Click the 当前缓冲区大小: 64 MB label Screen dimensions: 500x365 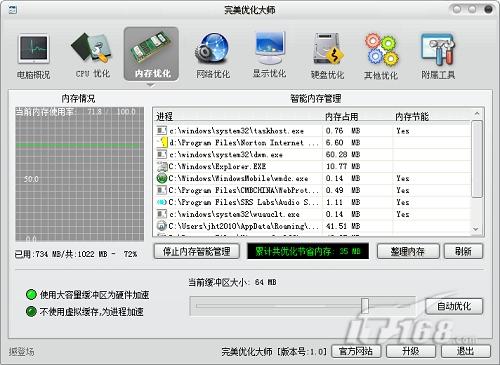coord(233,282)
